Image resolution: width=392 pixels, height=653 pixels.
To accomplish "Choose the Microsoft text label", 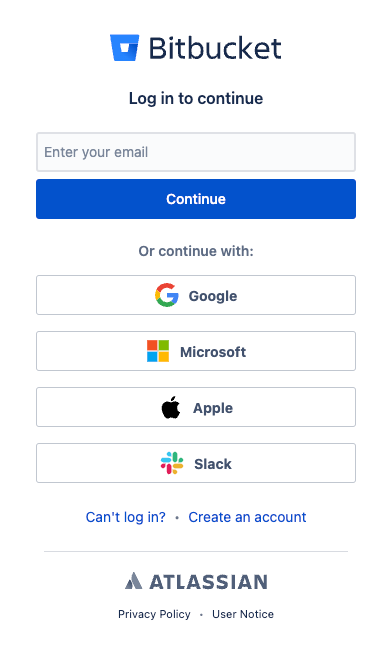I will tap(213, 352).
